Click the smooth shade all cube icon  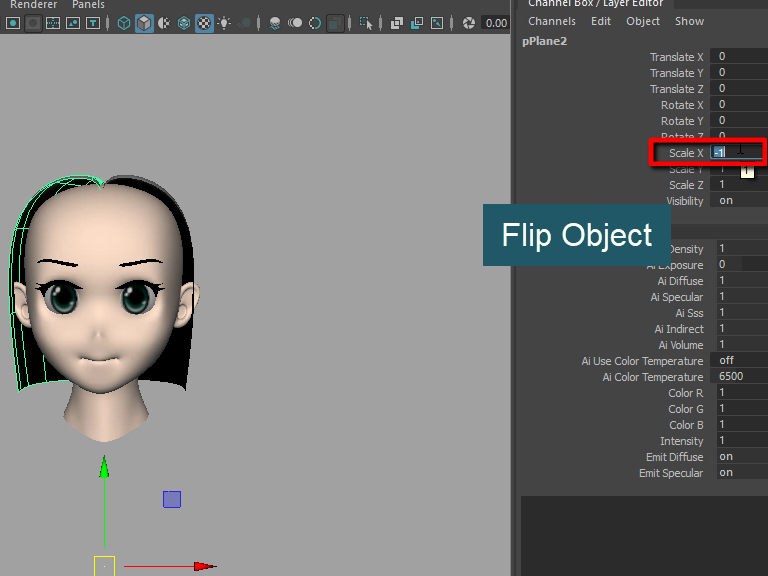[x=144, y=23]
